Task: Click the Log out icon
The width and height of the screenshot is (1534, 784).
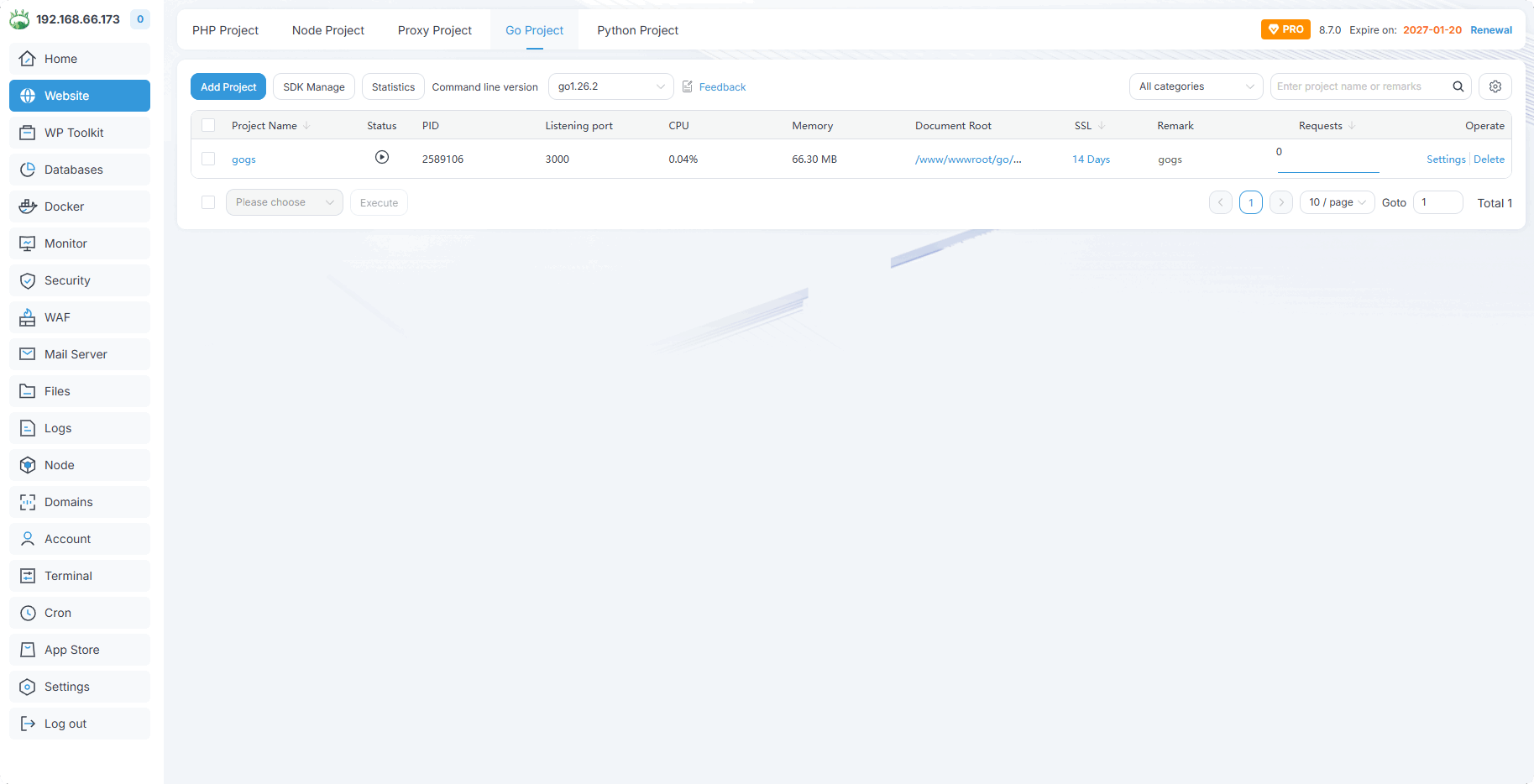Action: click(28, 724)
